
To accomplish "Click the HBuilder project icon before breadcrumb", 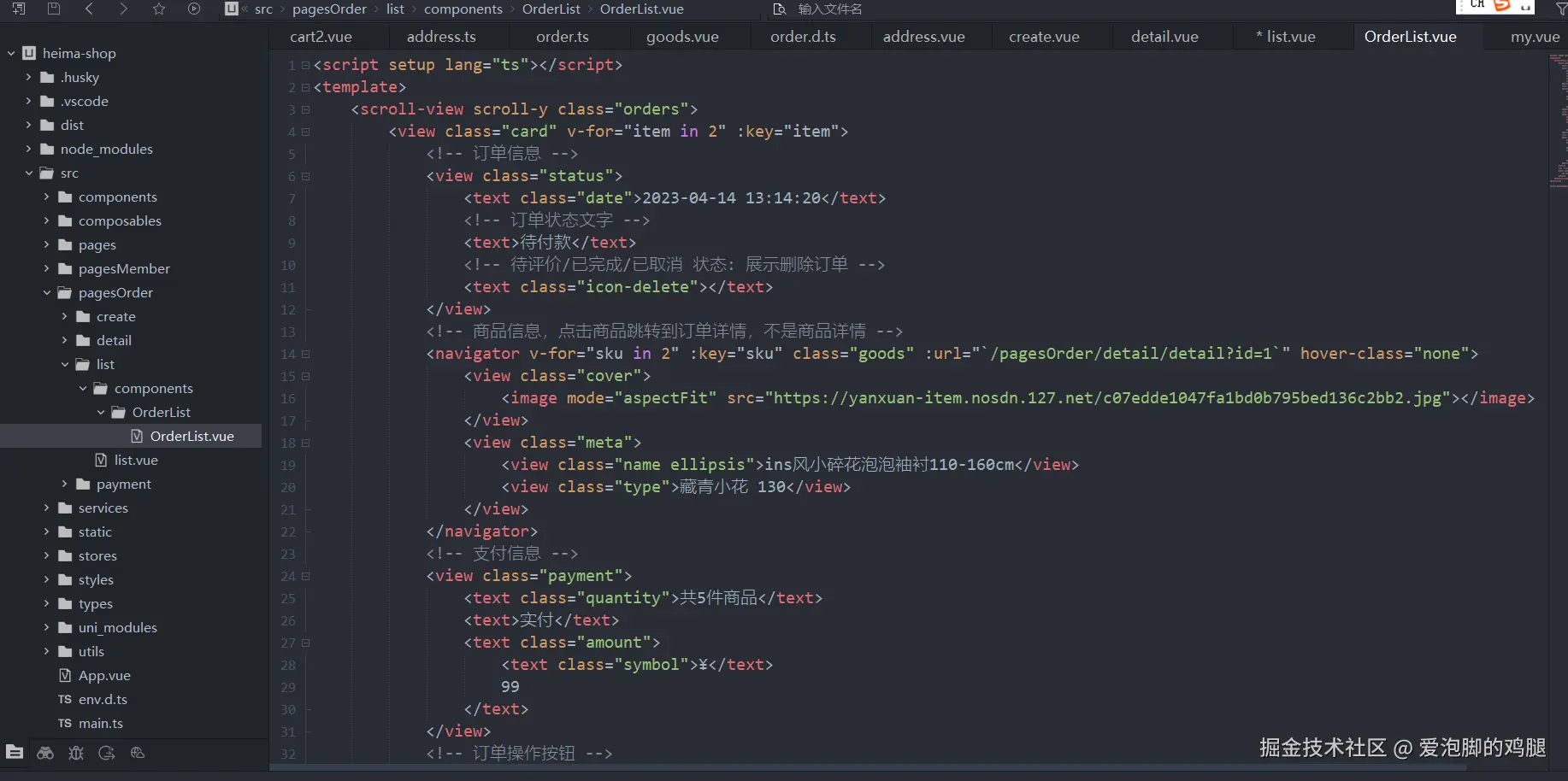I will (x=231, y=9).
